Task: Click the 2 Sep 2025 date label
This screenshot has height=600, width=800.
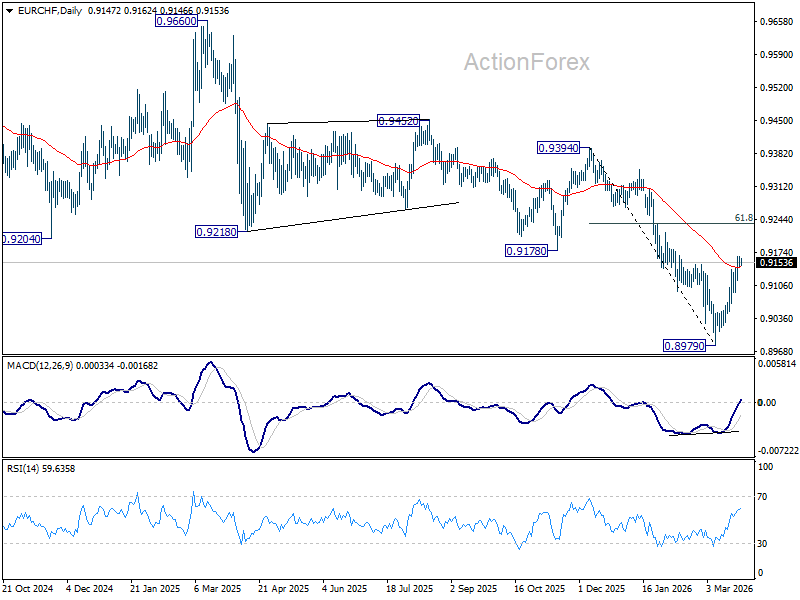Action: tap(473, 588)
